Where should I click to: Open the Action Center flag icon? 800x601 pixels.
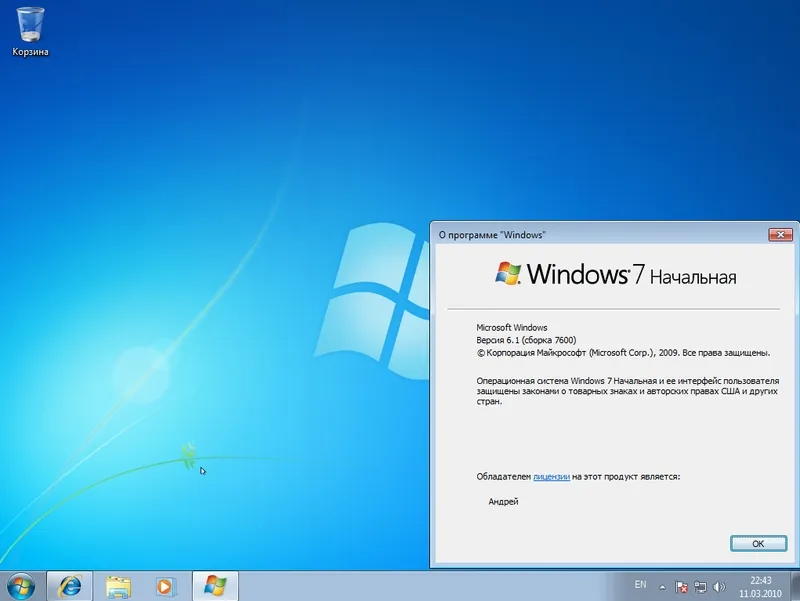pos(681,587)
